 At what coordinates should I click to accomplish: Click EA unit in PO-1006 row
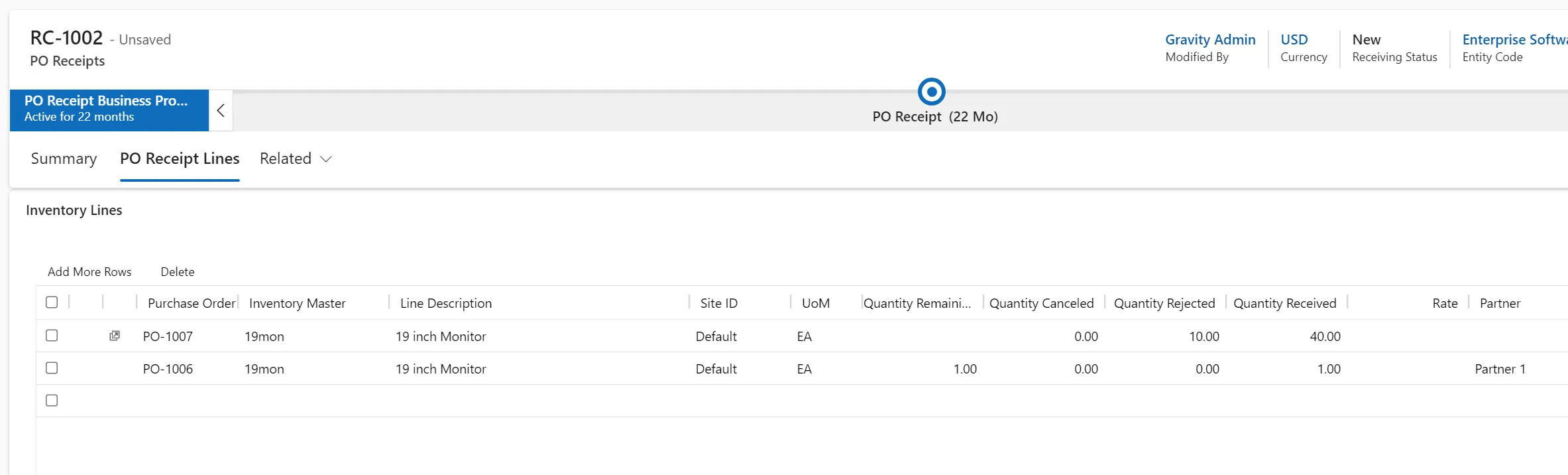tap(805, 369)
